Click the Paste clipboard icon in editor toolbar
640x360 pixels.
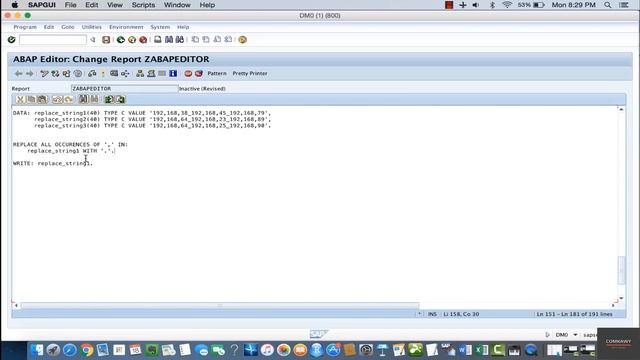point(42,99)
